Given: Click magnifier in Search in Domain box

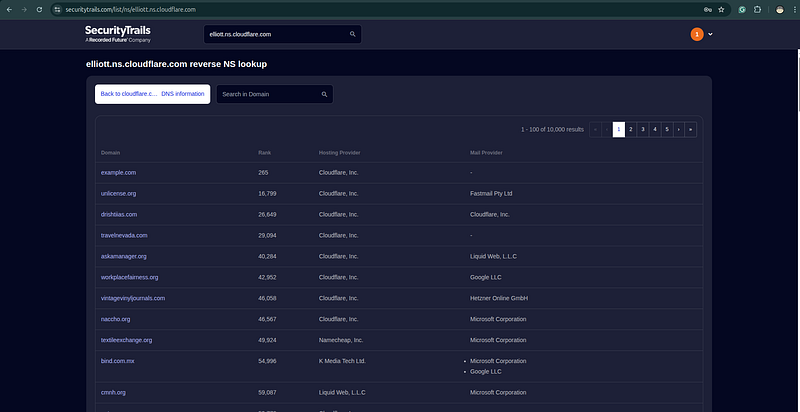Looking at the screenshot, I should point(324,94).
